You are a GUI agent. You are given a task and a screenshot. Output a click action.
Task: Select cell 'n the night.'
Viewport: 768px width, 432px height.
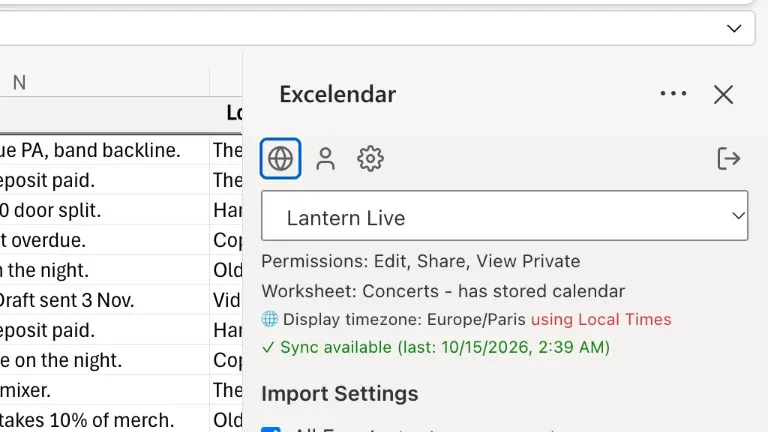(x=105, y=270)
